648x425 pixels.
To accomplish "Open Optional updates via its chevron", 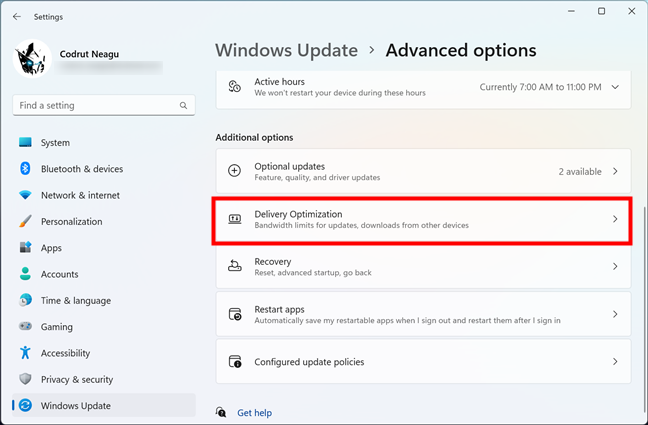I will click(x=615, y=171).
